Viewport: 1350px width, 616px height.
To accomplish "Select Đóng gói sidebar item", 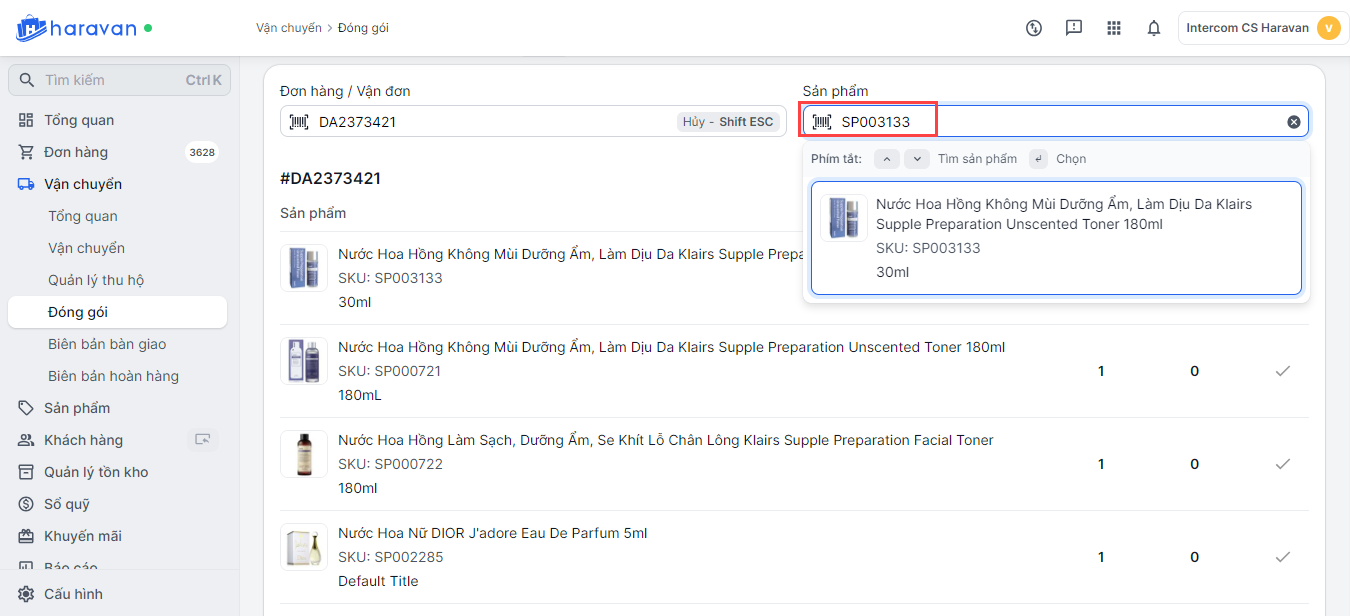I will coord(117,312).
